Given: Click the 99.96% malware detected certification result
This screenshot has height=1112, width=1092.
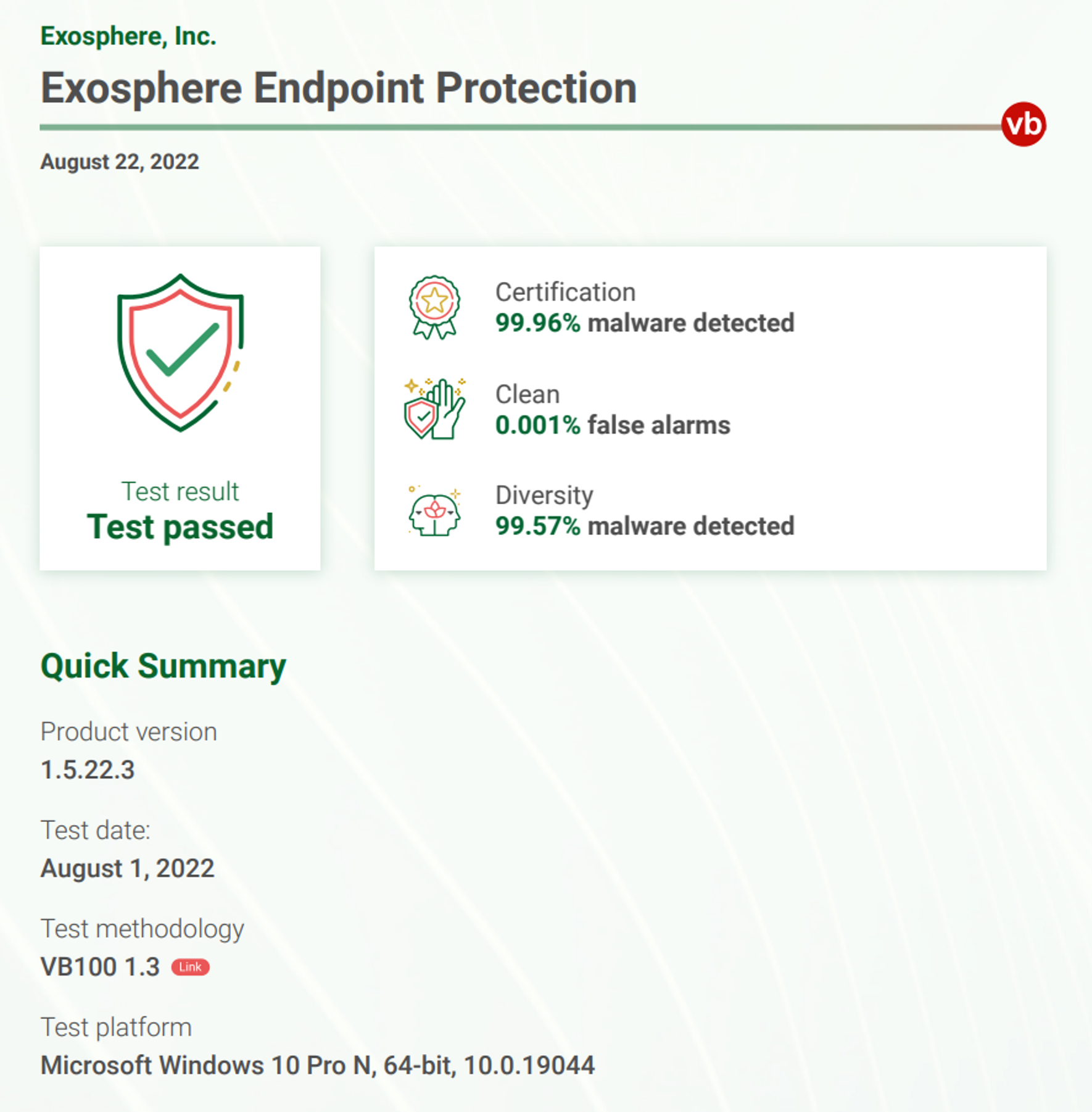Looking at the screenshot, I should coord(645,323).
